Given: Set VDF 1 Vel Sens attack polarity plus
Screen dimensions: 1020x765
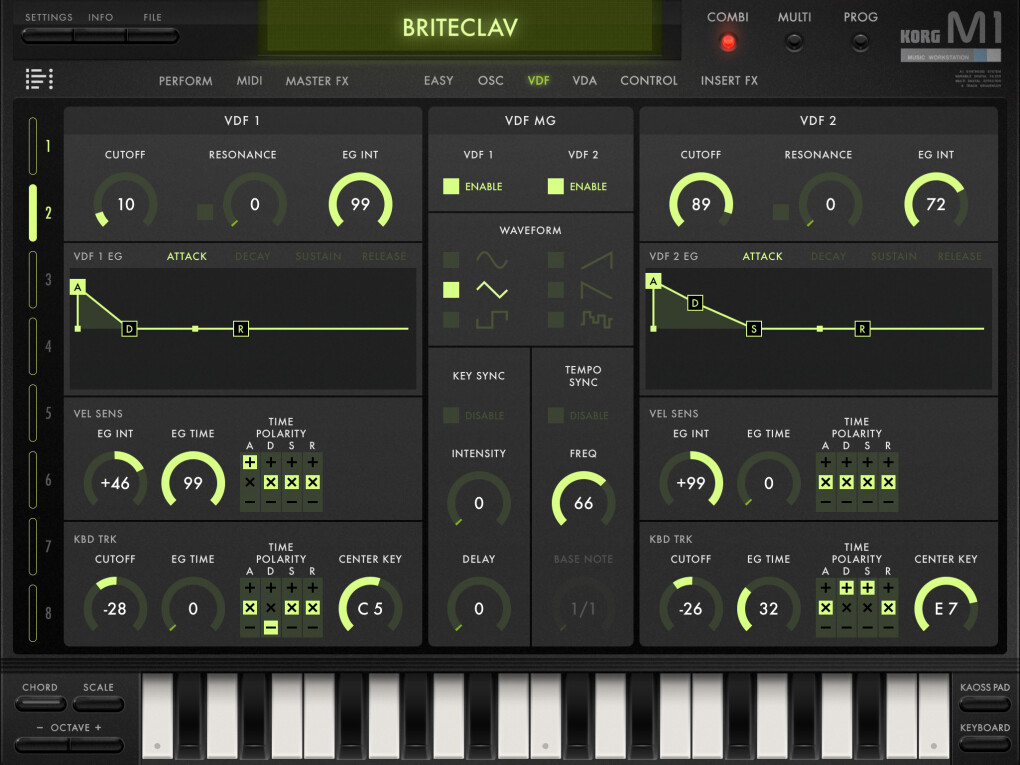Looking at the screenshot, I should click(x=250, y=462).
